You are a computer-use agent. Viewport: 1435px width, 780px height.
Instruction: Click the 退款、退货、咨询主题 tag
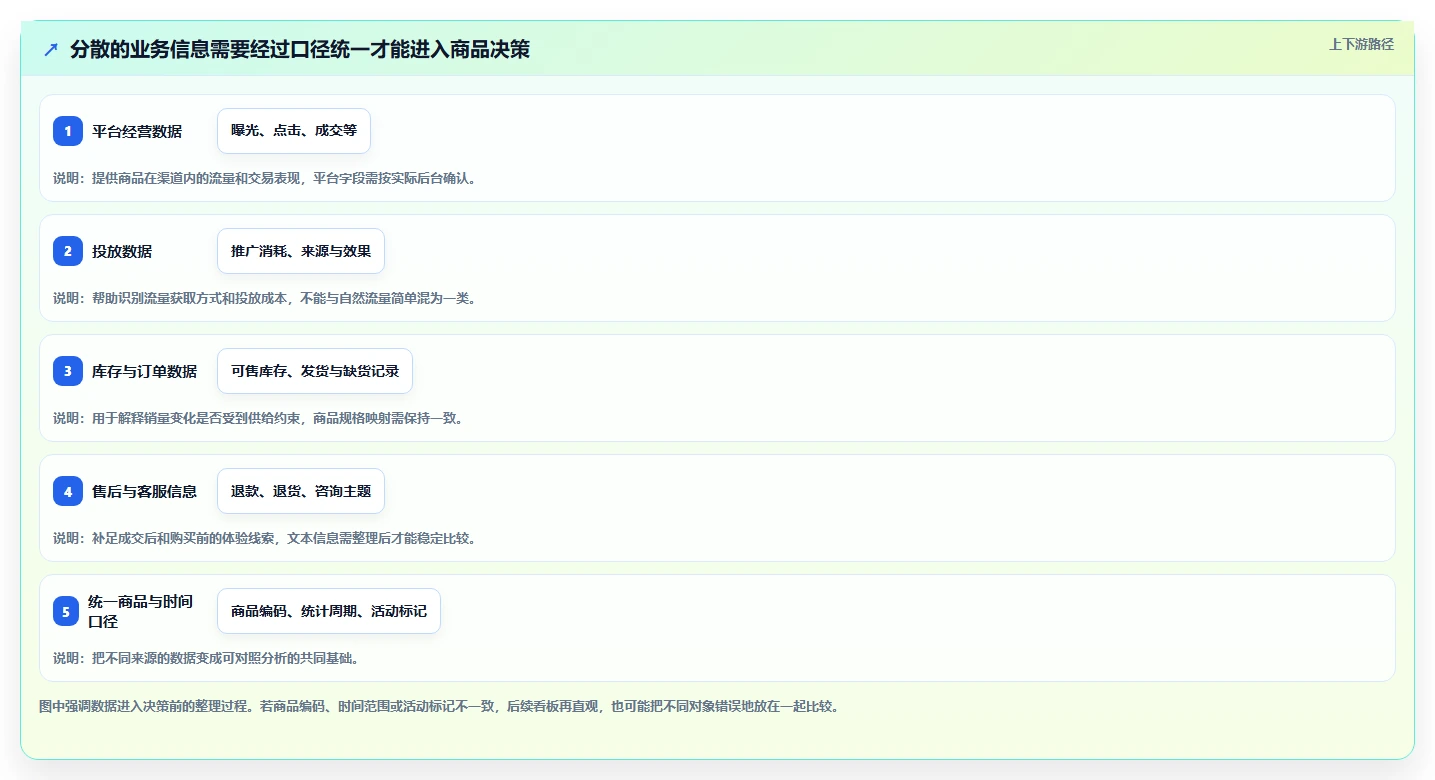pos(301,491)
